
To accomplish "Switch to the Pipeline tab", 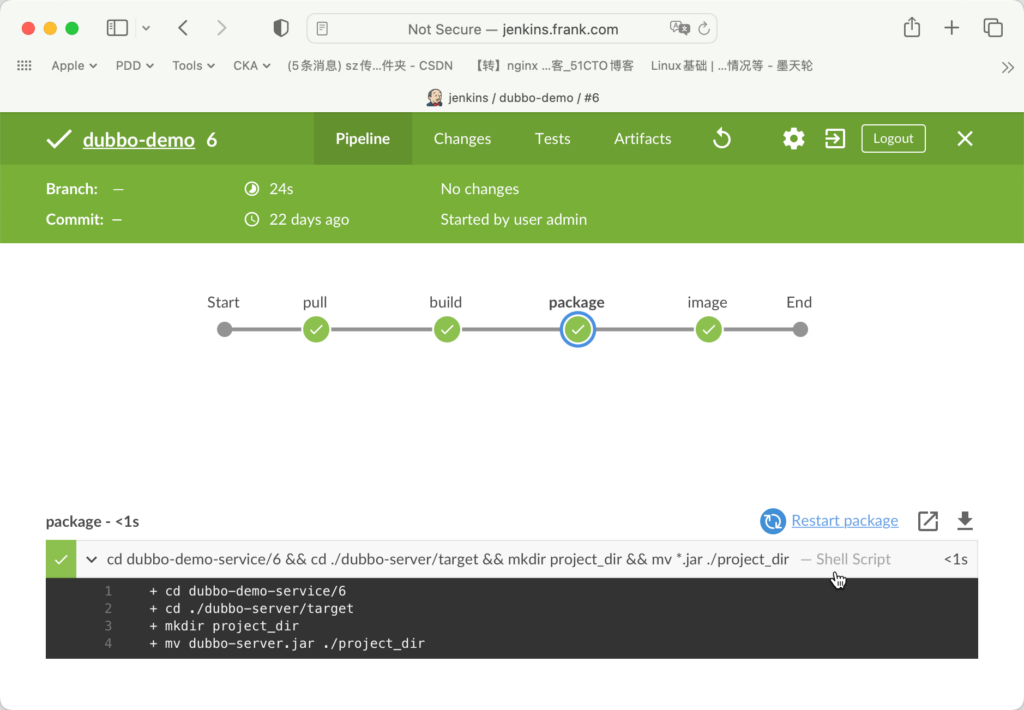I will (362, 138).
